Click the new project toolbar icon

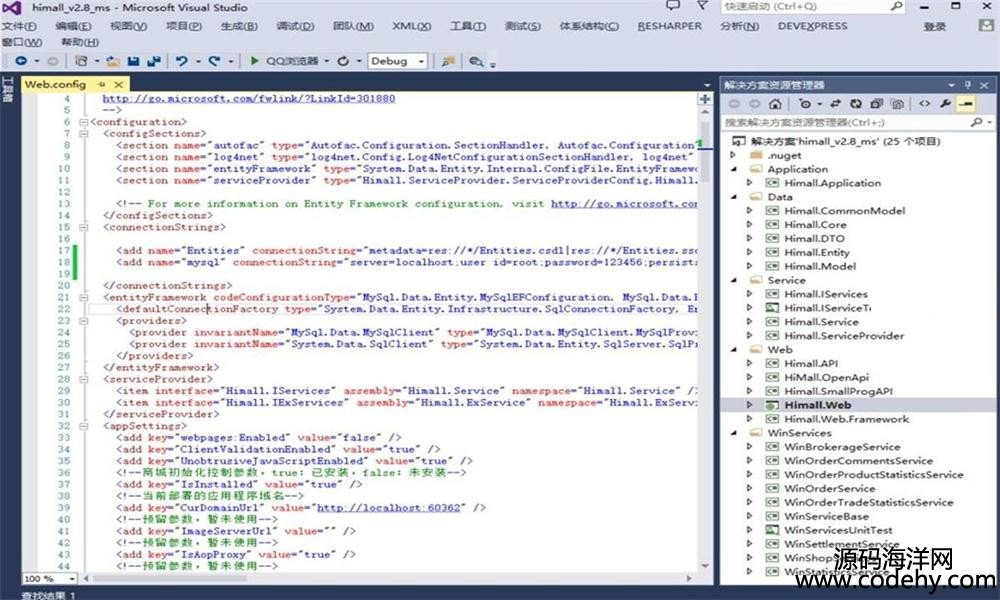tap(81, 61)
